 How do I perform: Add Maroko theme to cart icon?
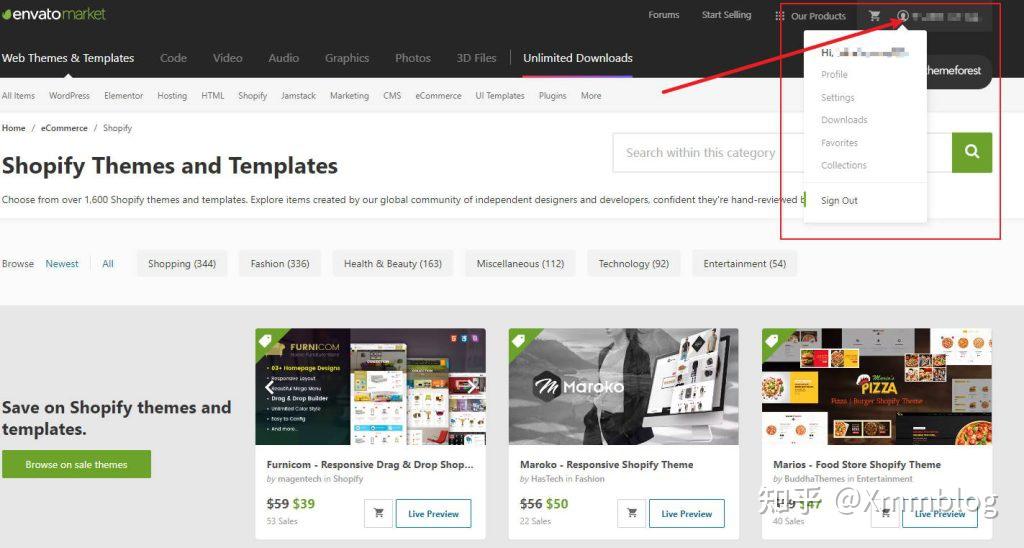[632, 513]
